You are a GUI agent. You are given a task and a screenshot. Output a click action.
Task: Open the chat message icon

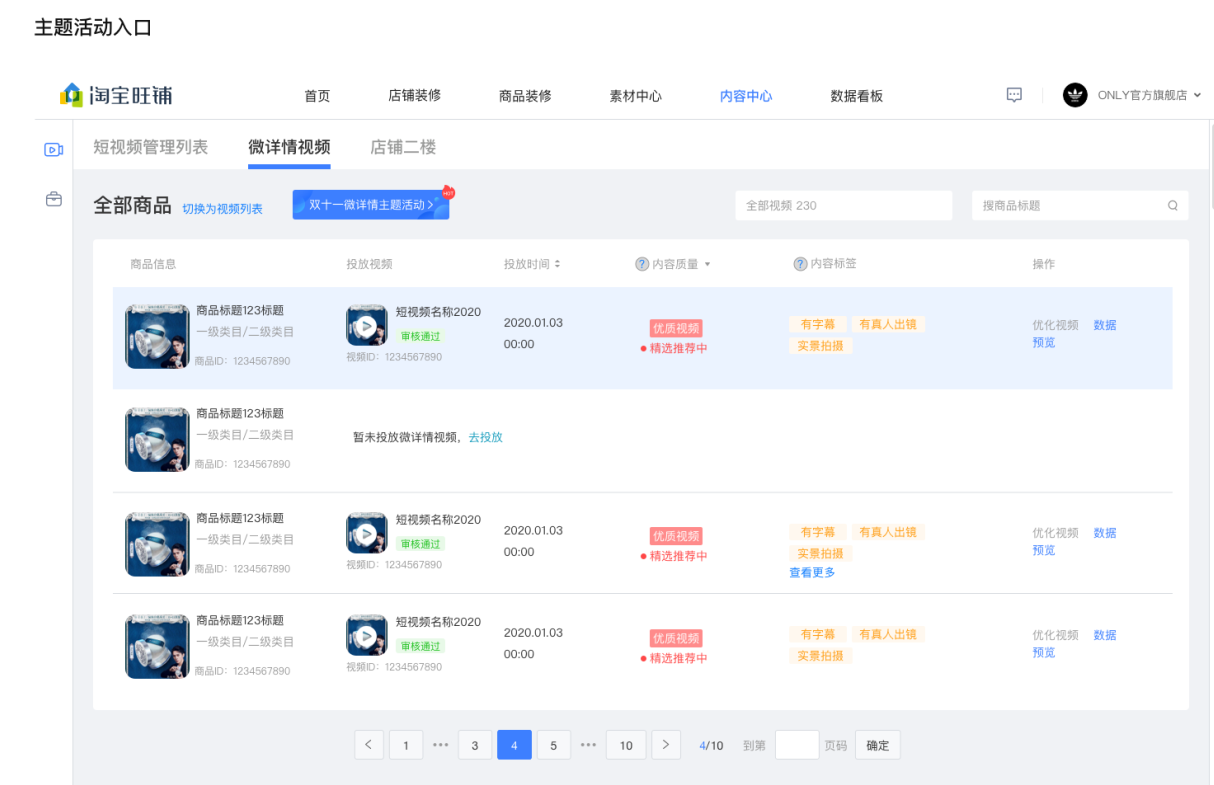(x=1014, y=95)
